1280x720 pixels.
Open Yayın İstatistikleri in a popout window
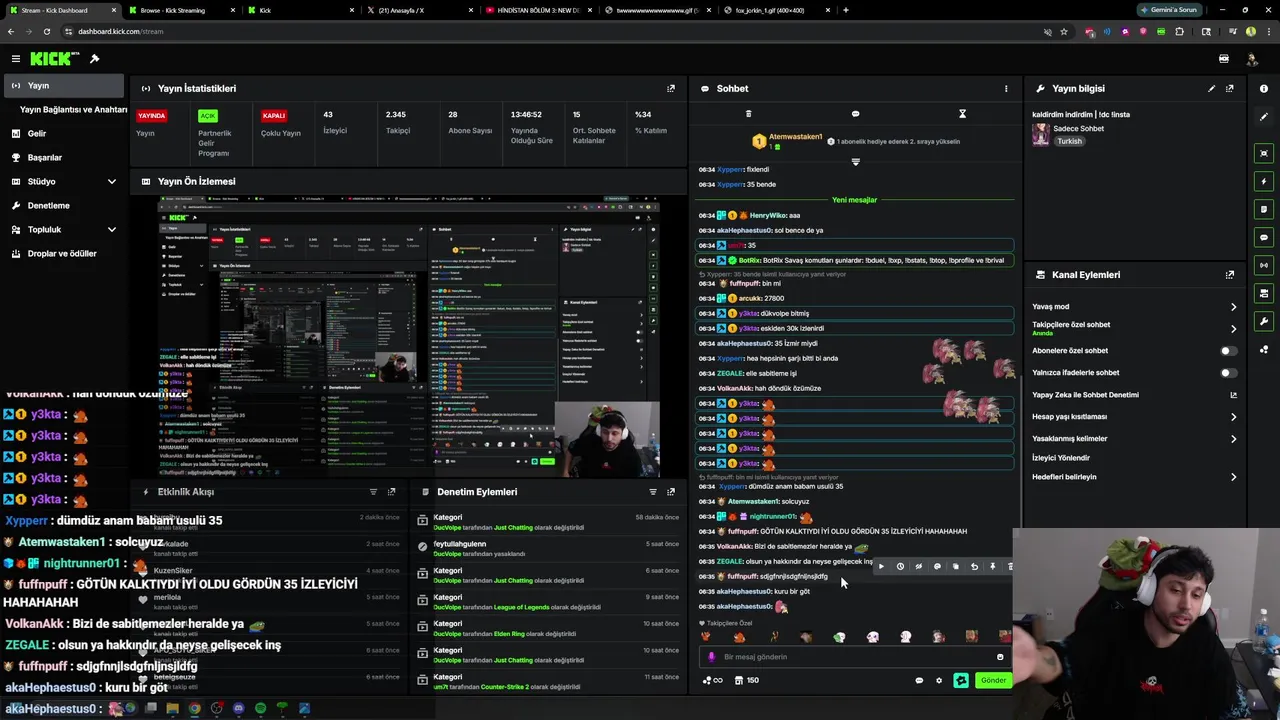point(671,88)
